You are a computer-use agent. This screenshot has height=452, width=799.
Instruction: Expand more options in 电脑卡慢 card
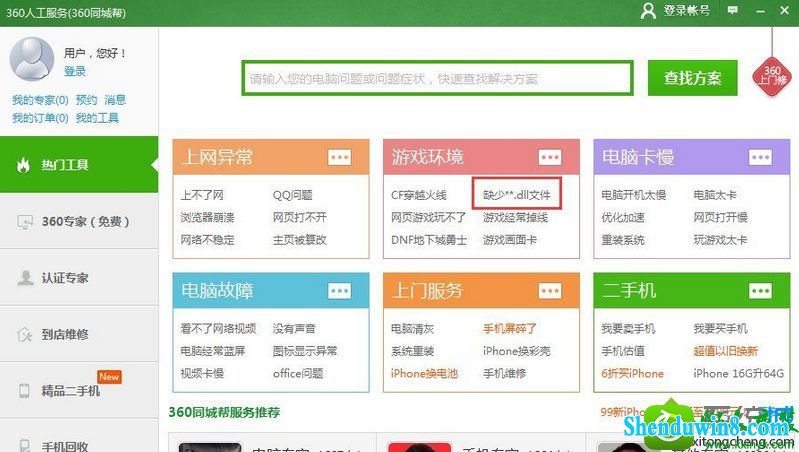760,157
